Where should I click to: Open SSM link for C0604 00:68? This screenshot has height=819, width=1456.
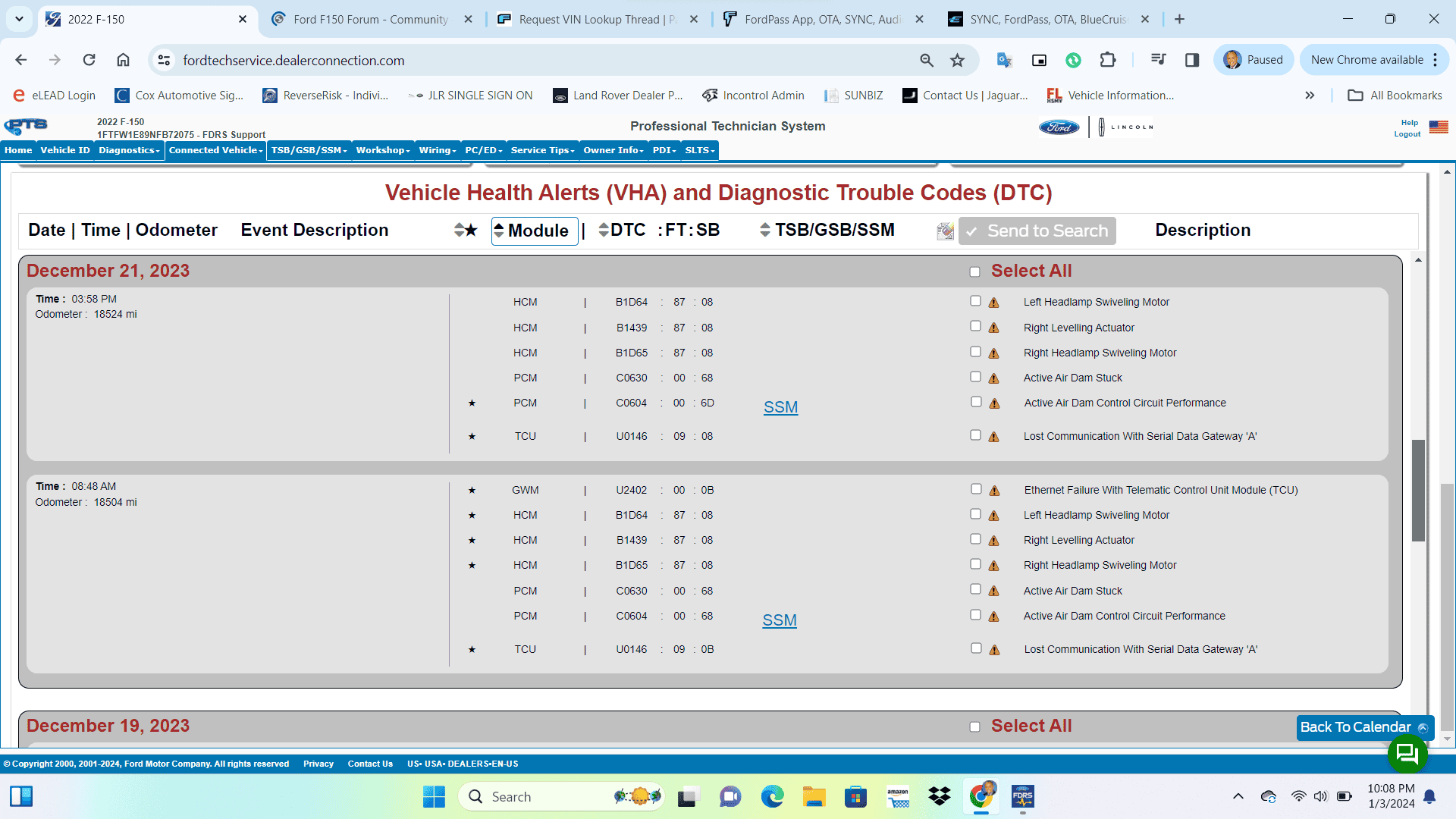[780, 620]
